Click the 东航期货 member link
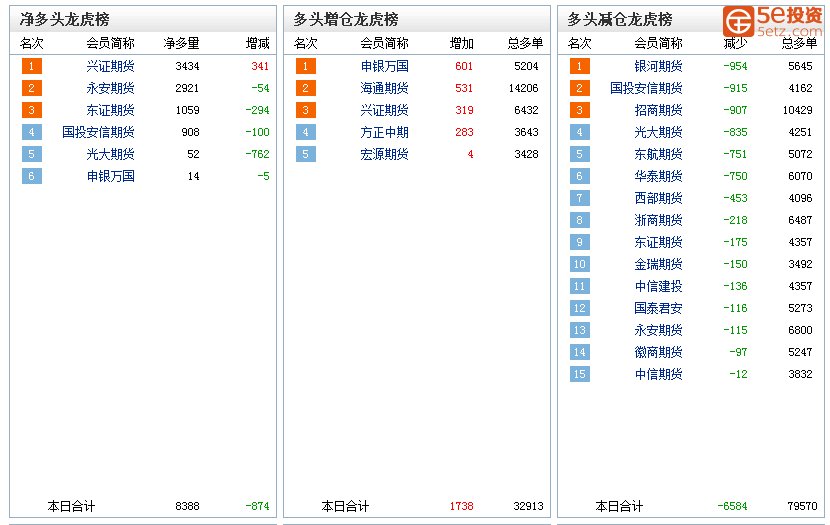 [658, 154]
